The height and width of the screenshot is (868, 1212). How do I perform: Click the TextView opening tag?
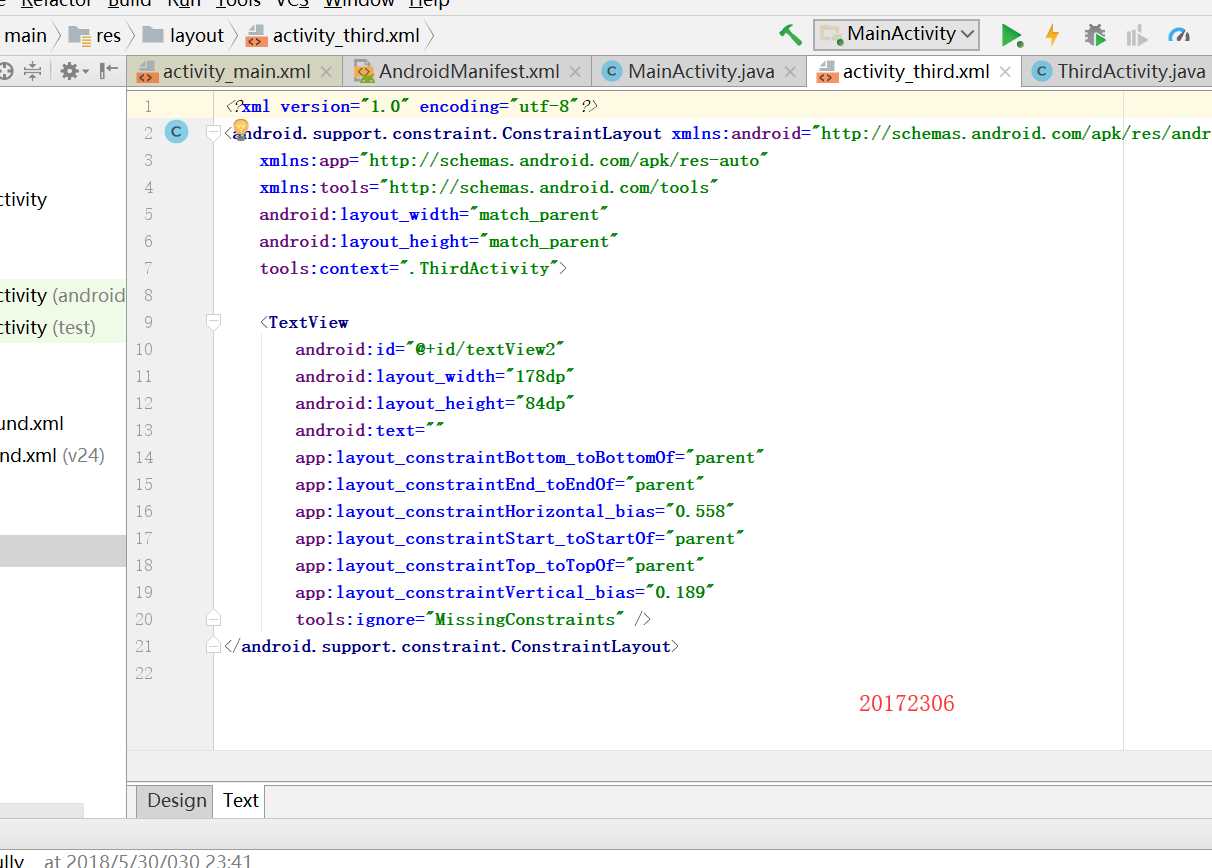click(304, 322)
